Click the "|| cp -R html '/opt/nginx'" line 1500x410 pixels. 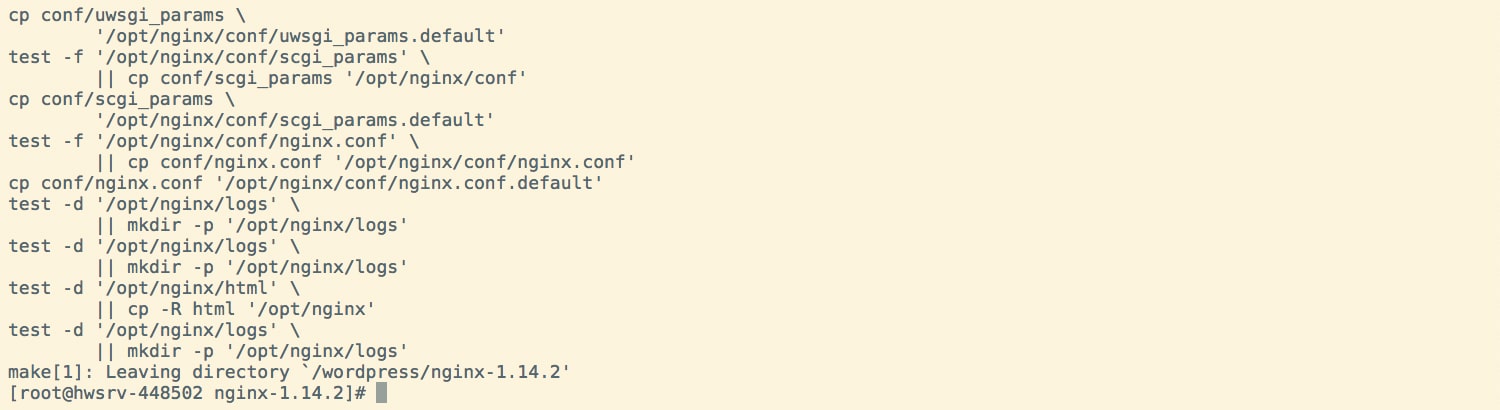click(235, 309)
